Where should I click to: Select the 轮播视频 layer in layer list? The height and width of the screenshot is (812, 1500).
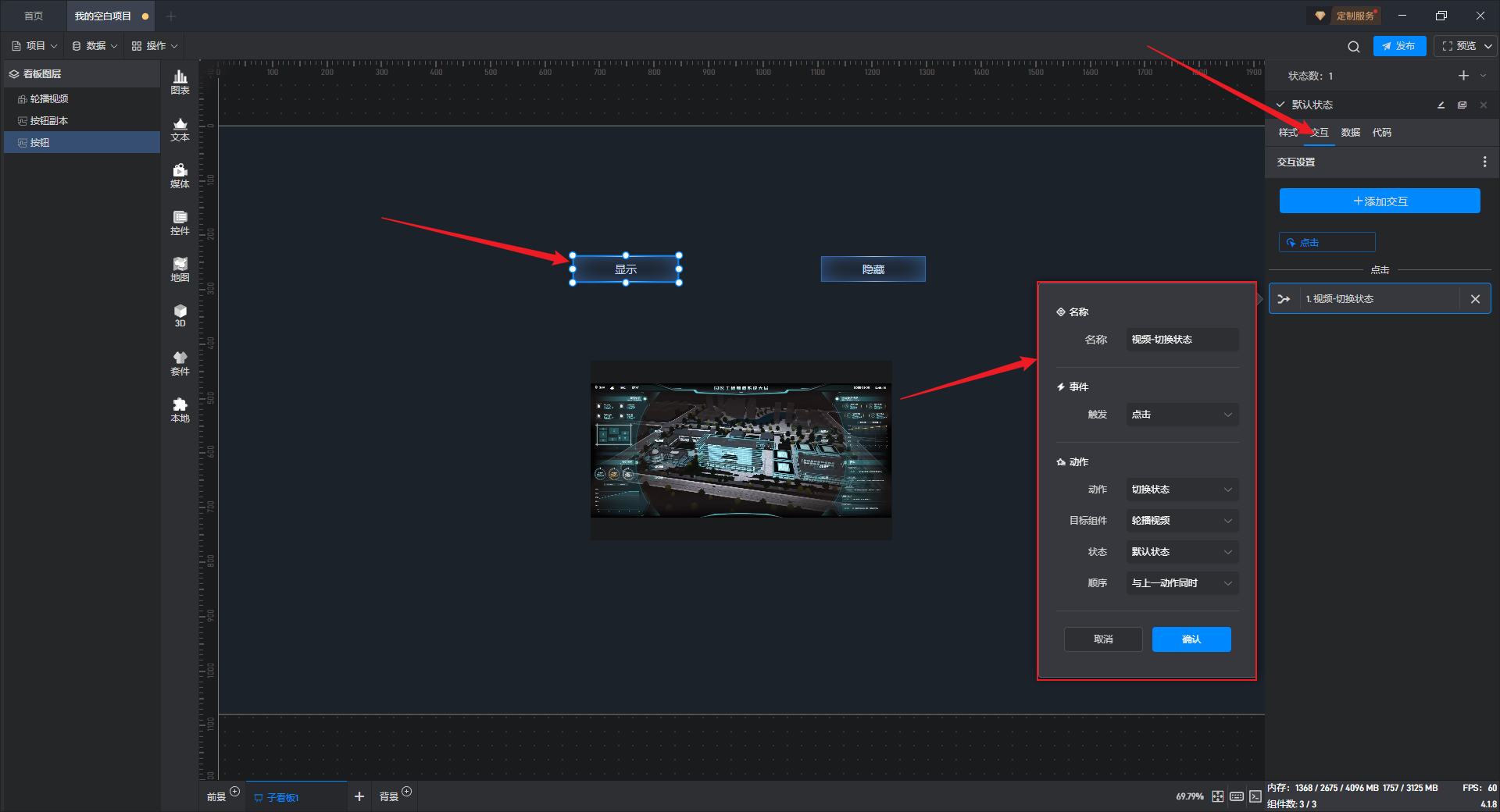[82, 98]
